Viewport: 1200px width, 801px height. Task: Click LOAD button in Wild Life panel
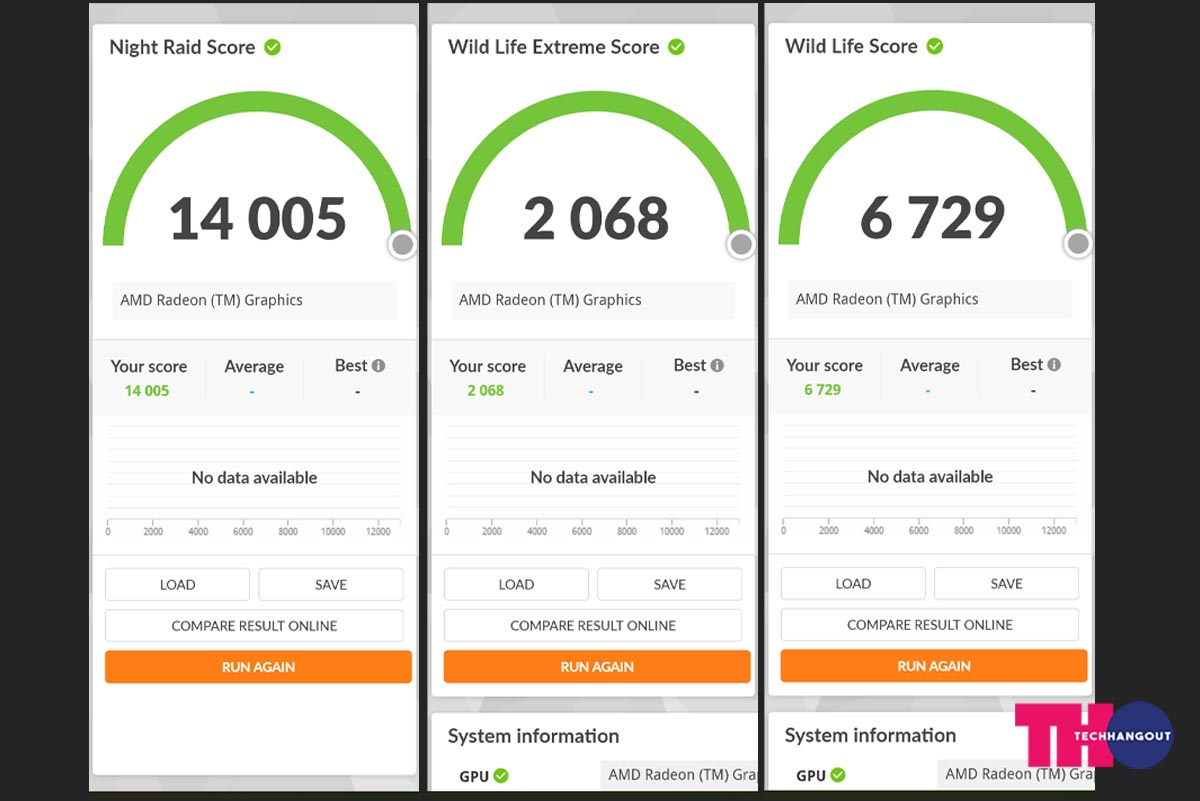tap(853, 584)
